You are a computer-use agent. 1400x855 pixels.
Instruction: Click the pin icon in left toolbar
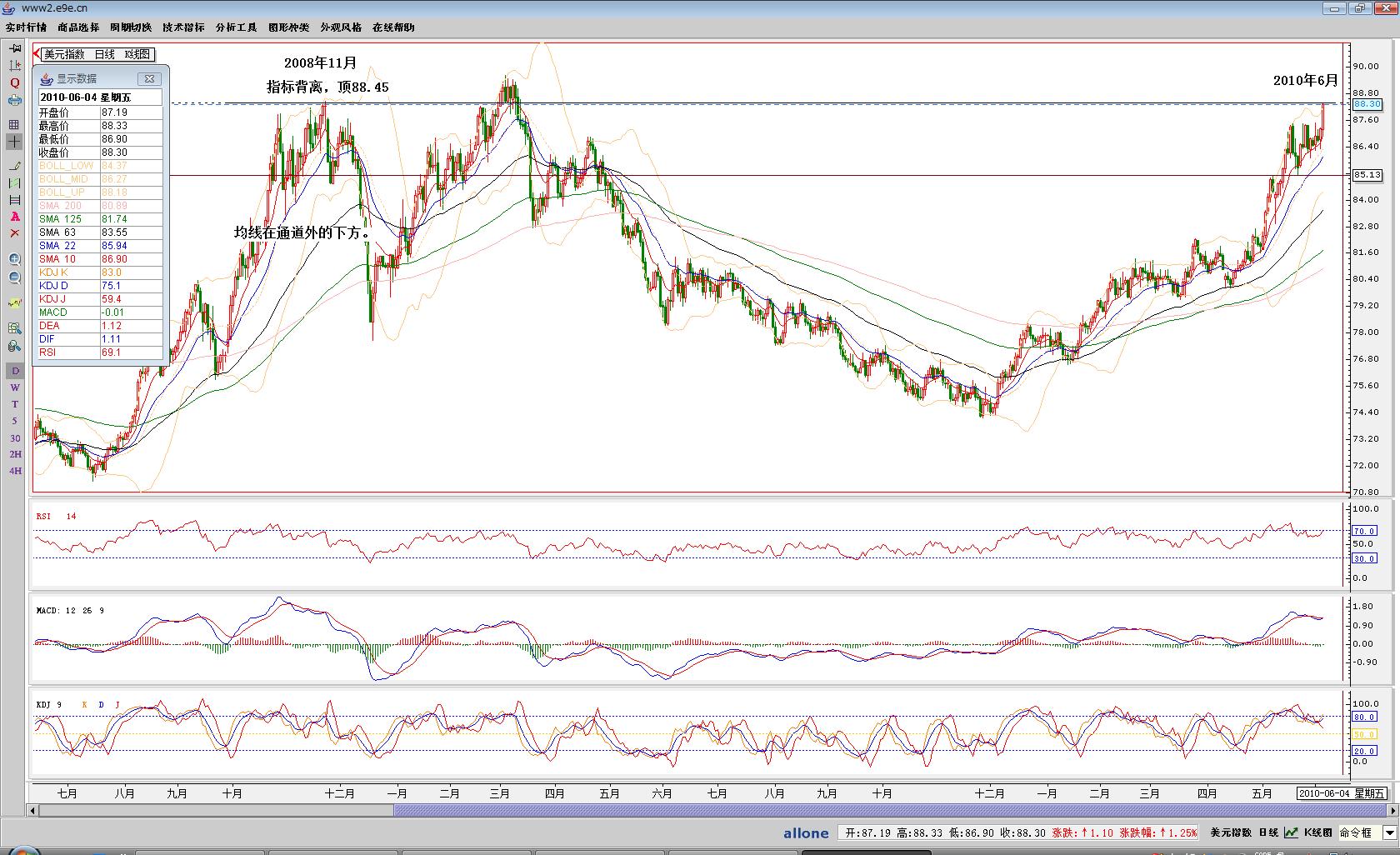pos(15,48)
